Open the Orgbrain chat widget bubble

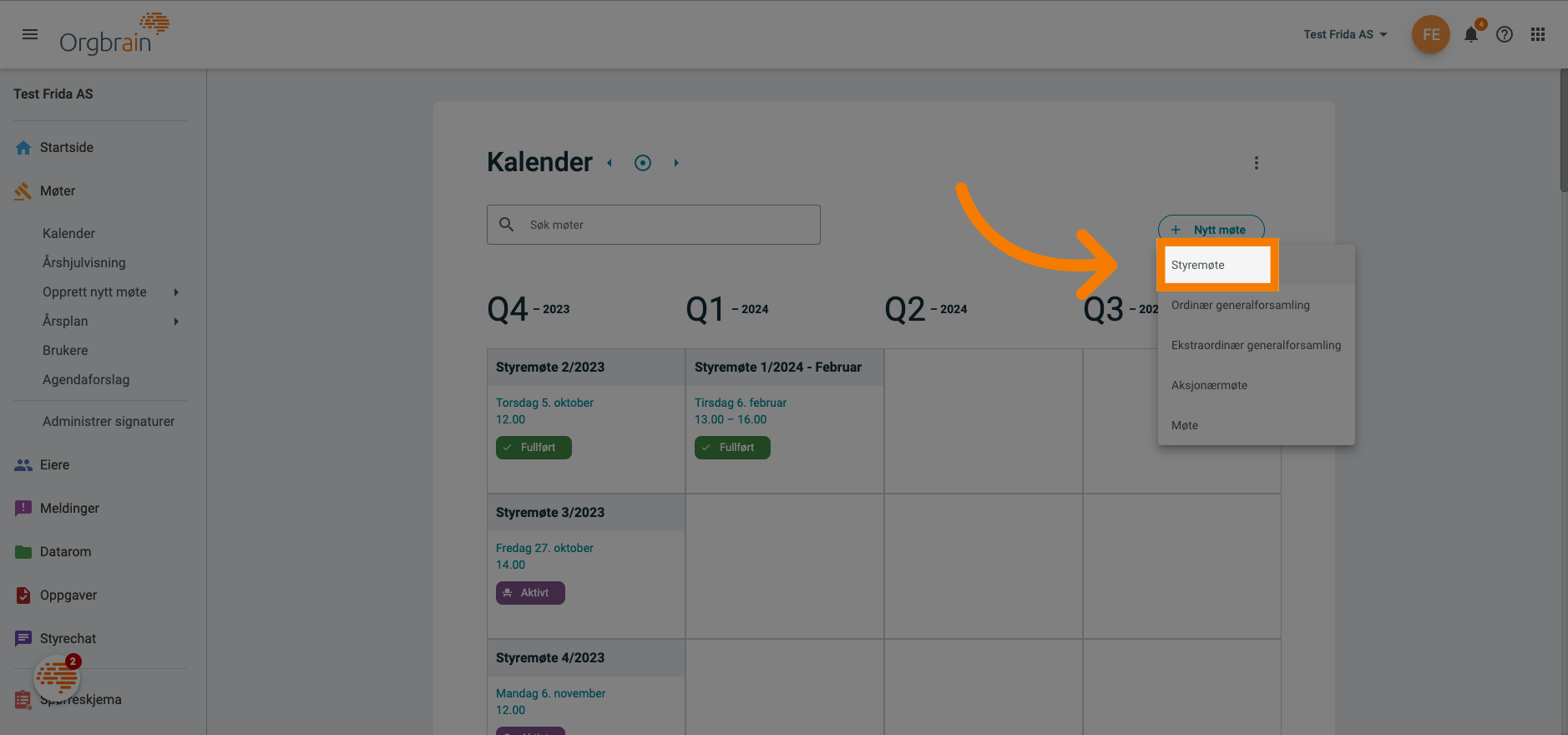(57, 677)
